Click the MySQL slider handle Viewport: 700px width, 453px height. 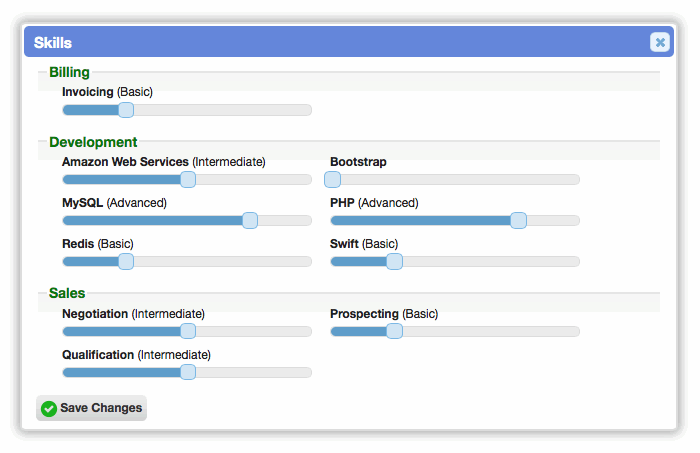[x=250, y=220]
